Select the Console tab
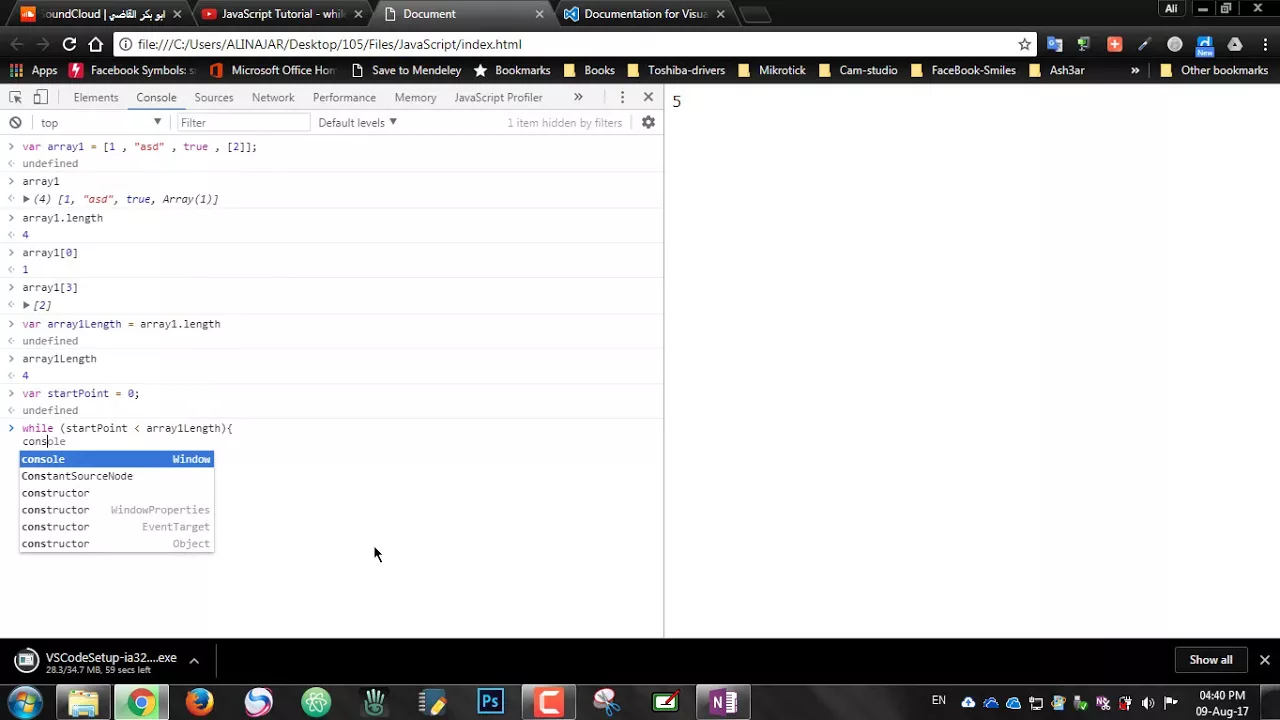The height and width of the screenshot is (720, 1280). pyautogui.click(x=156, y=97)
